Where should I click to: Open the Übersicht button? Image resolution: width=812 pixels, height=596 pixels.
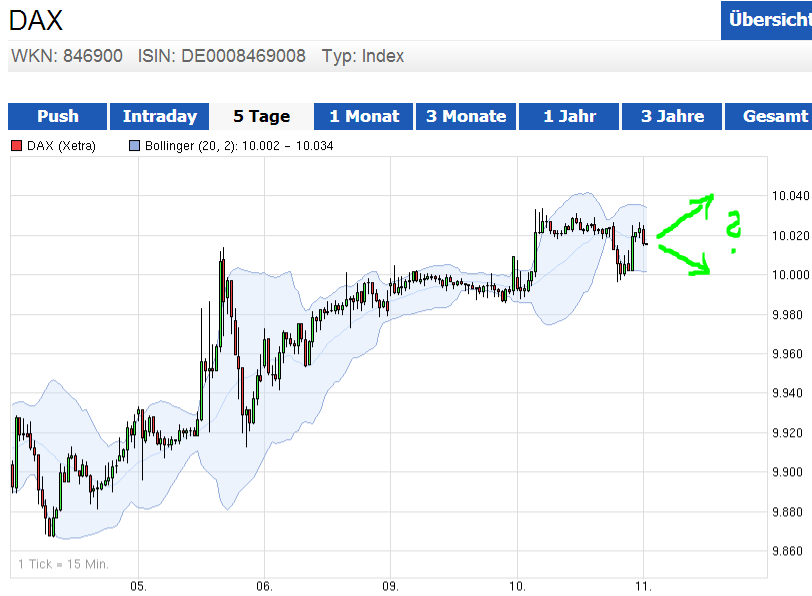coord(766,20)
